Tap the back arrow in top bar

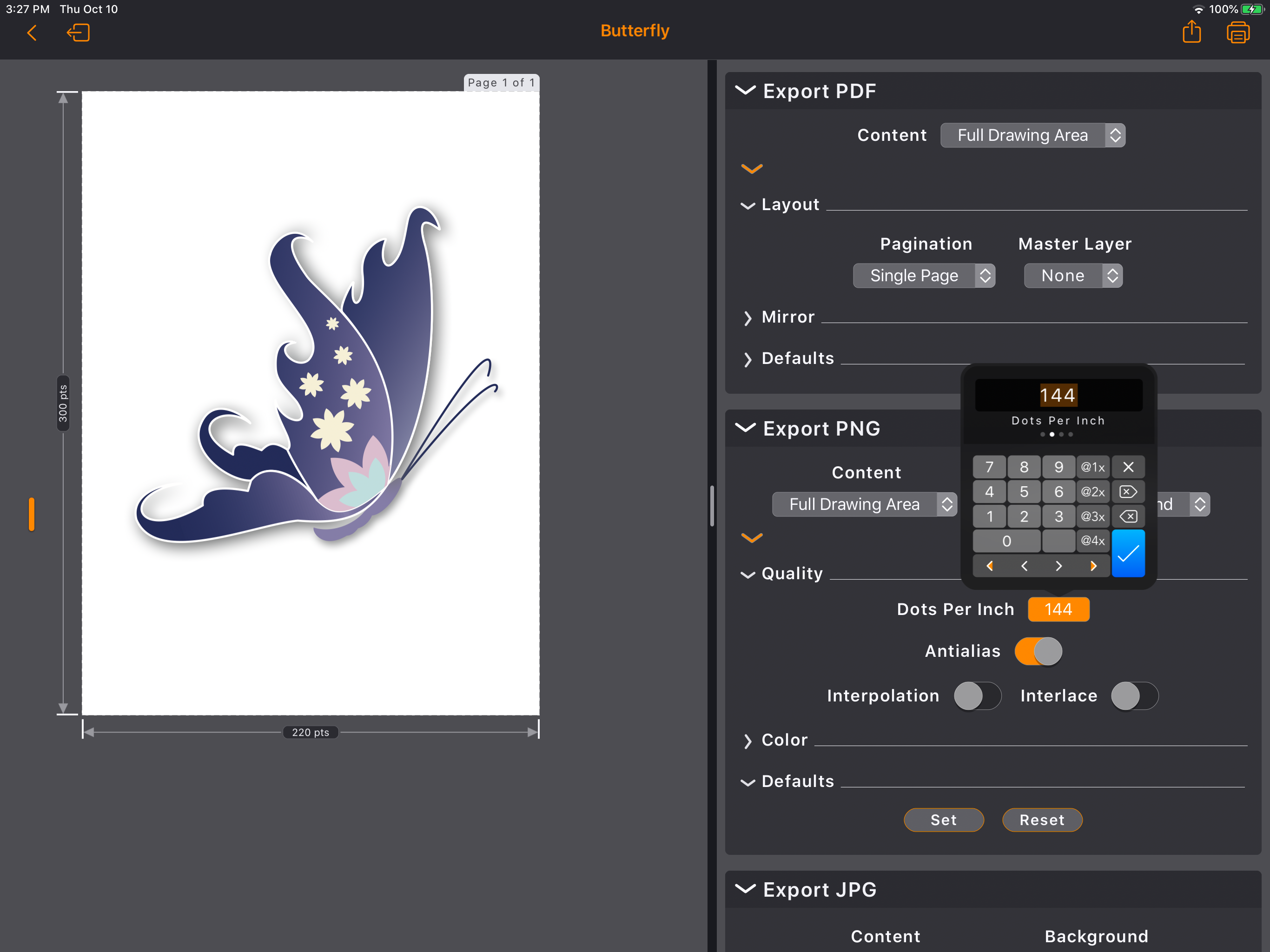tap(32, 33)
